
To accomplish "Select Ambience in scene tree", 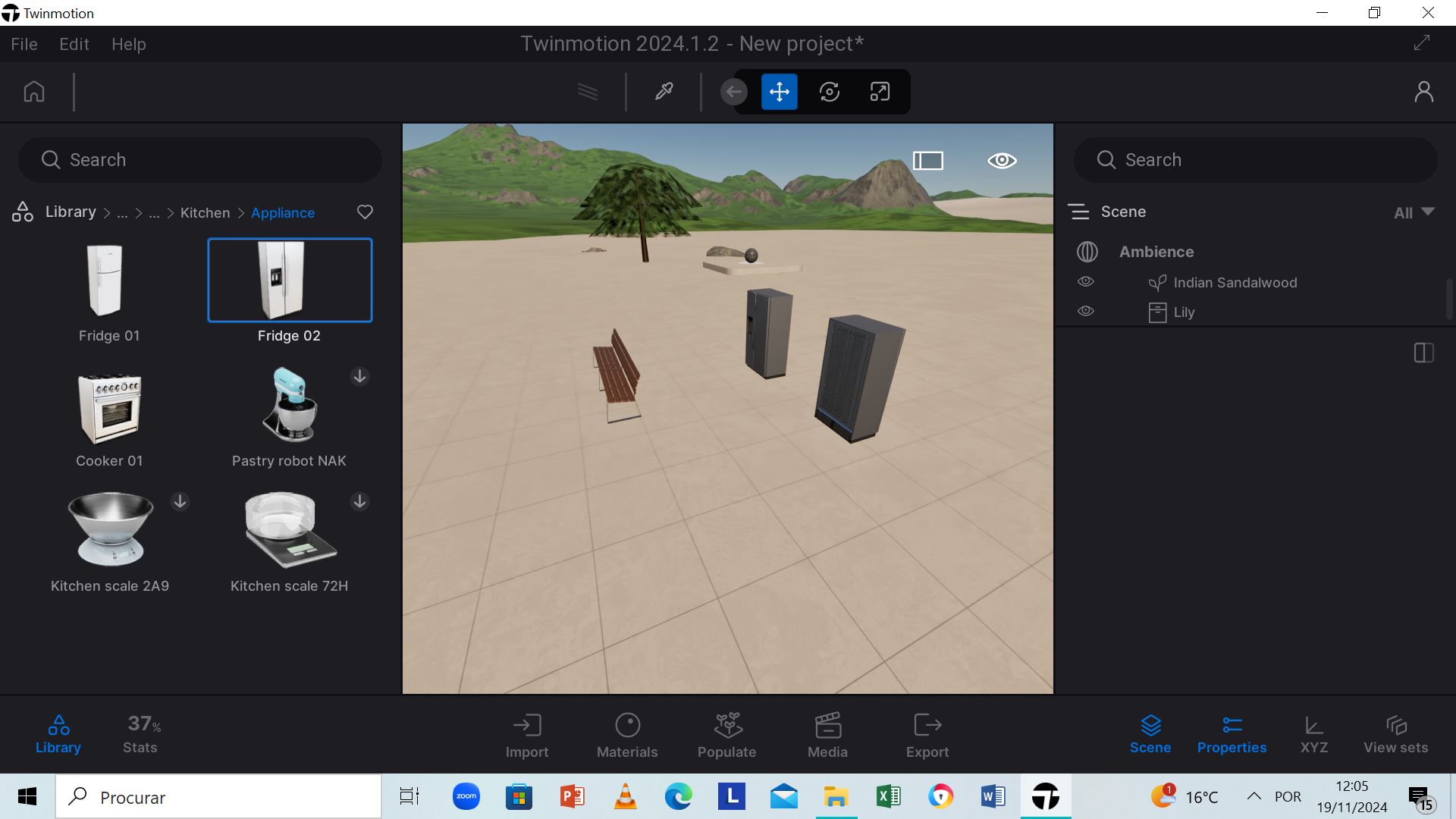I will pyautogui.click(x=1156, y=252).
